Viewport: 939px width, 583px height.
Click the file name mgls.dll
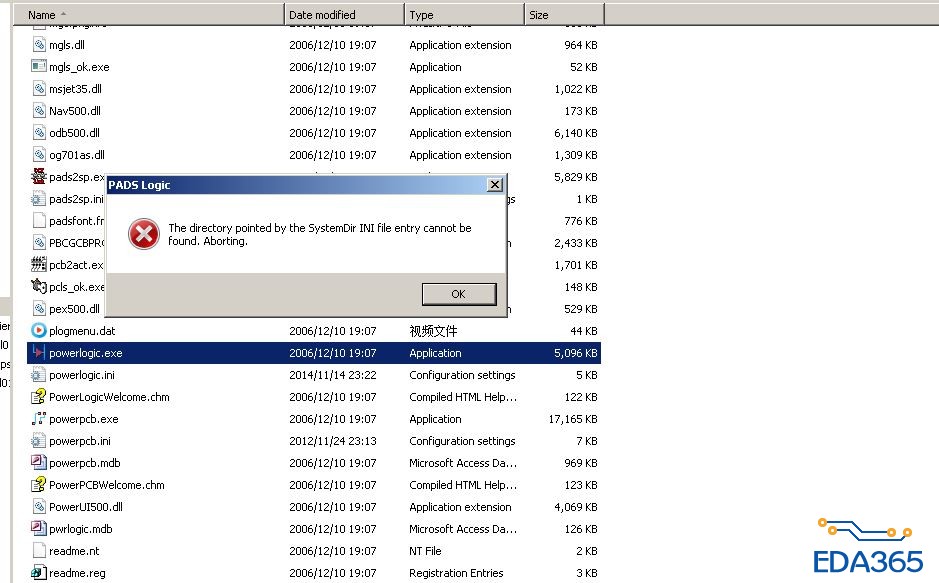point(67,45)
